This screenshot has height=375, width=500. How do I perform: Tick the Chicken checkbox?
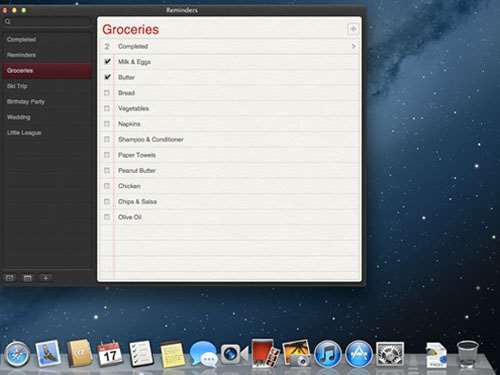pyautogui.click(x=107, y=186)
